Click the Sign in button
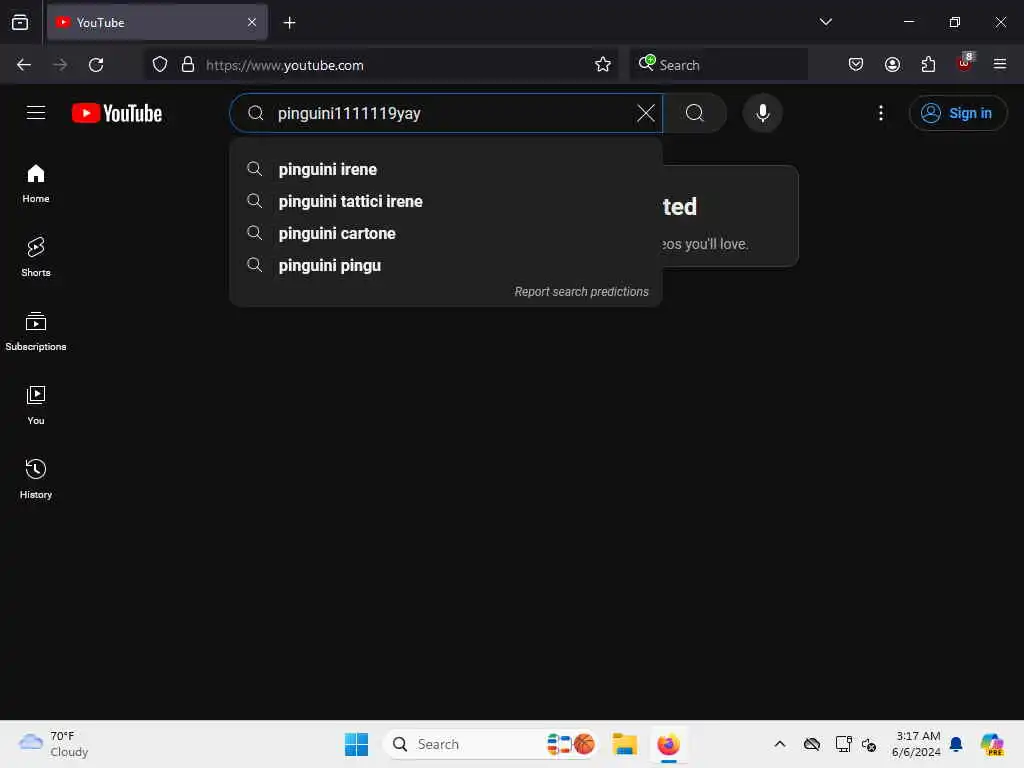Image resolution: width=1024 pixels, height=768 pixels. pyautogui.click(x=957, y=113)
